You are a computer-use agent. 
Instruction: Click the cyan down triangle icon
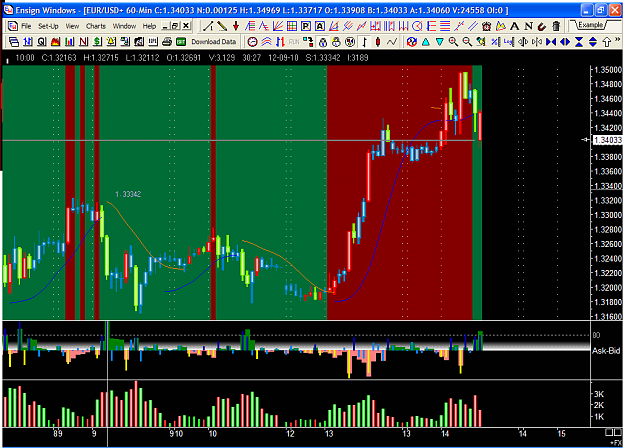(x=440, y=42)
